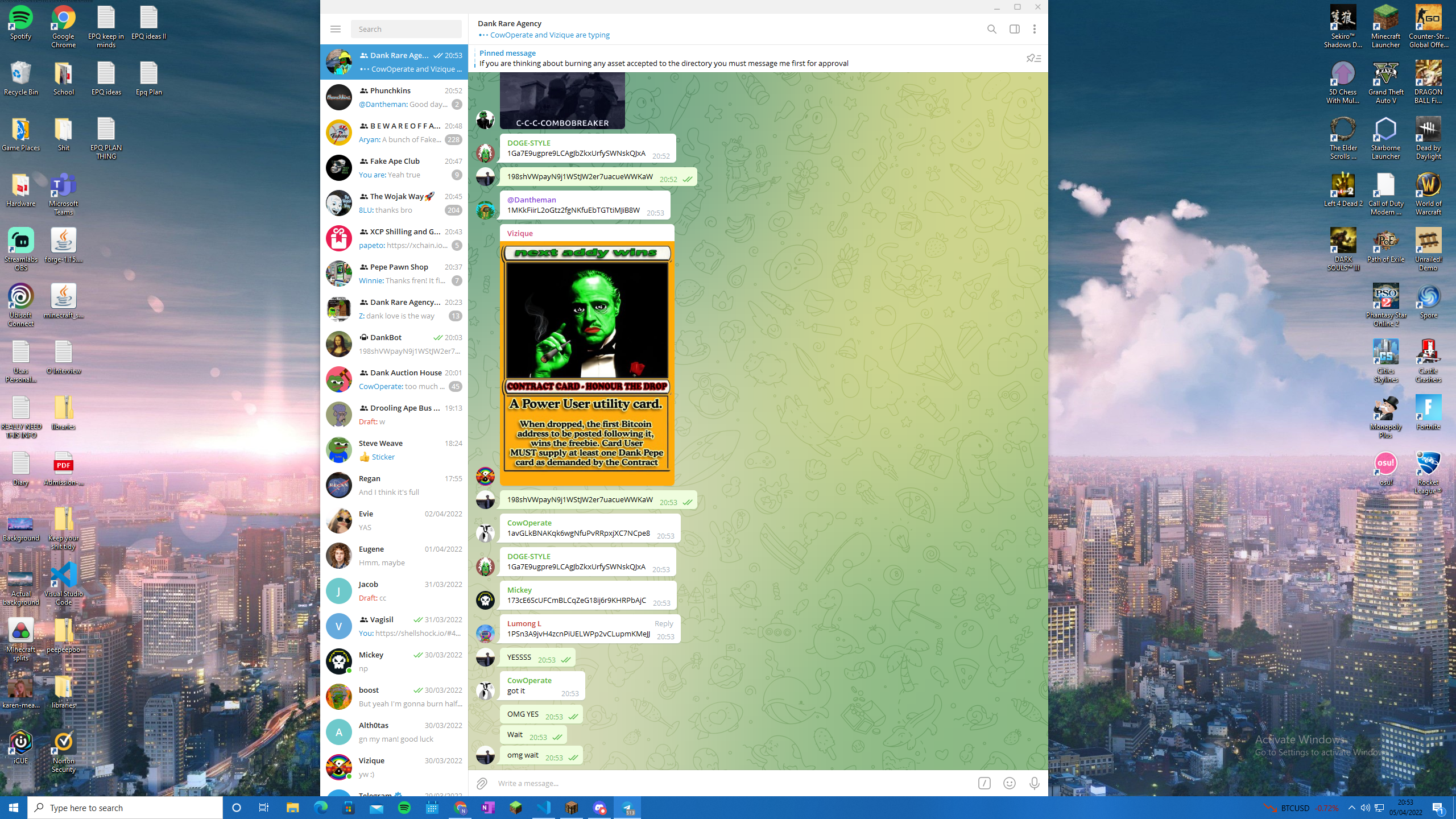Open Grand Theft Auto V shortcut

[1385, 82]
